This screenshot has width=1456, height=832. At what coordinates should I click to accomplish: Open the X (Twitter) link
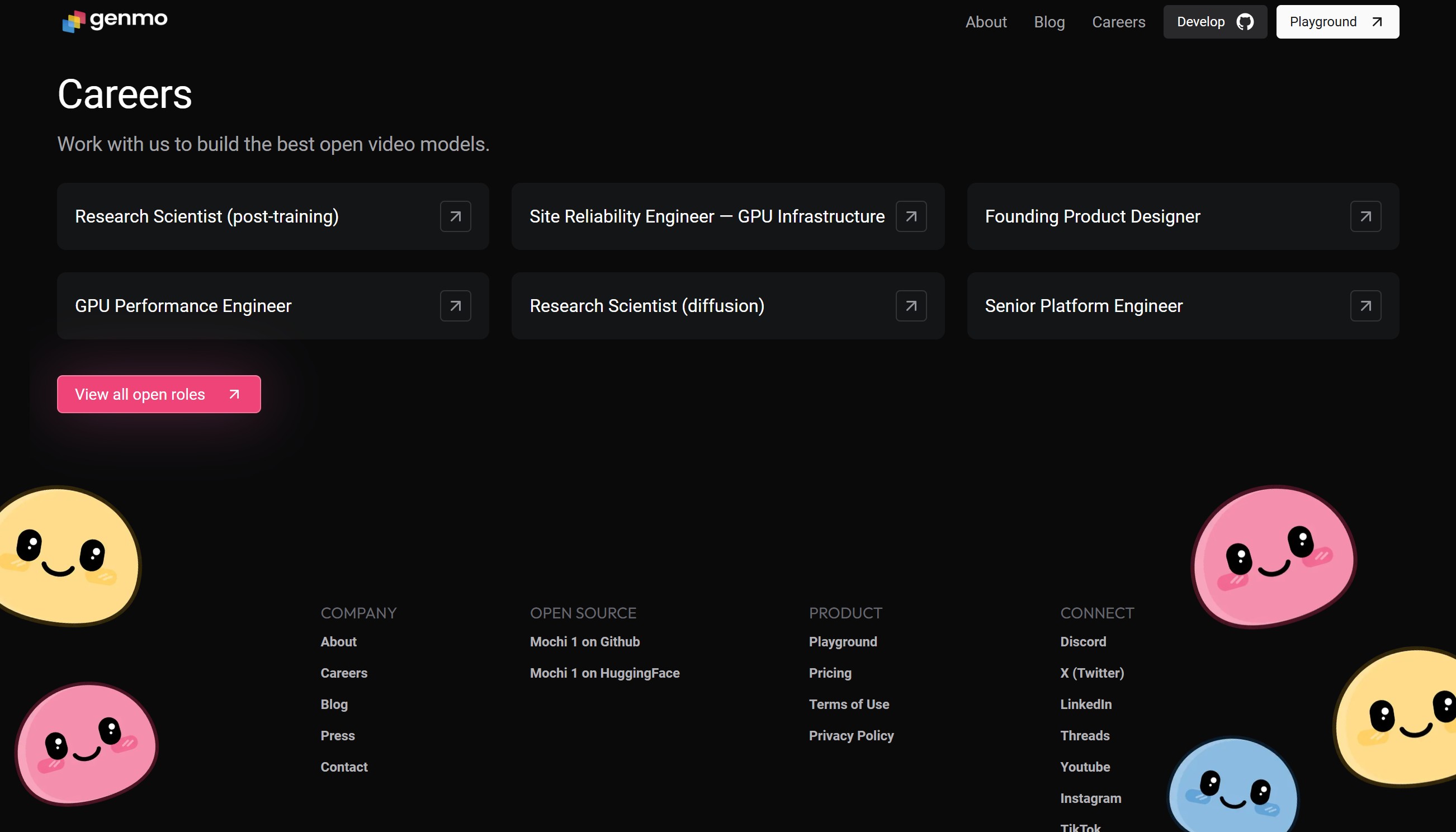click(1092, 673)
